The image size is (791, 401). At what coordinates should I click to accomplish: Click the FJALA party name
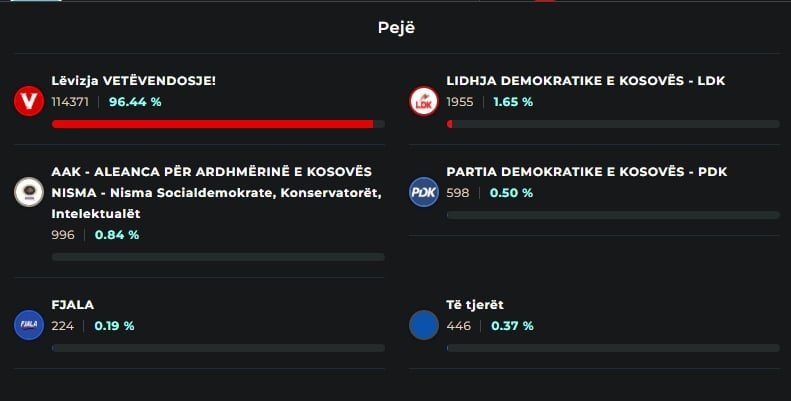73,305
